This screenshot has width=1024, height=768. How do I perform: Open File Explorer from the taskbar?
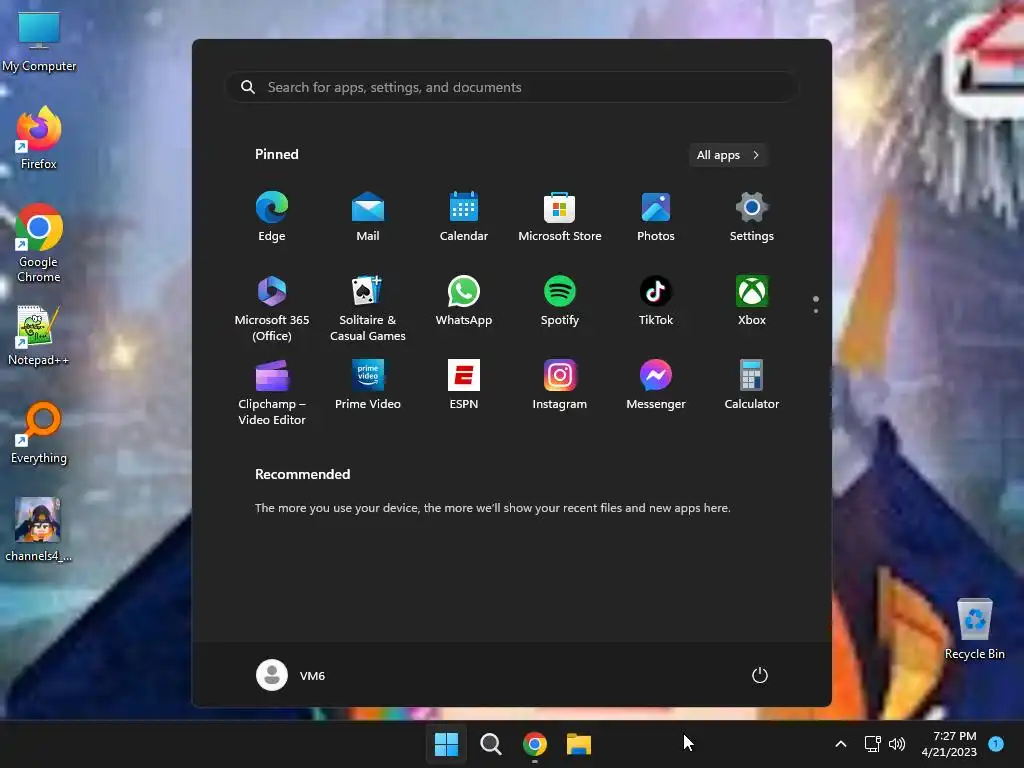[x=579, y=744]
